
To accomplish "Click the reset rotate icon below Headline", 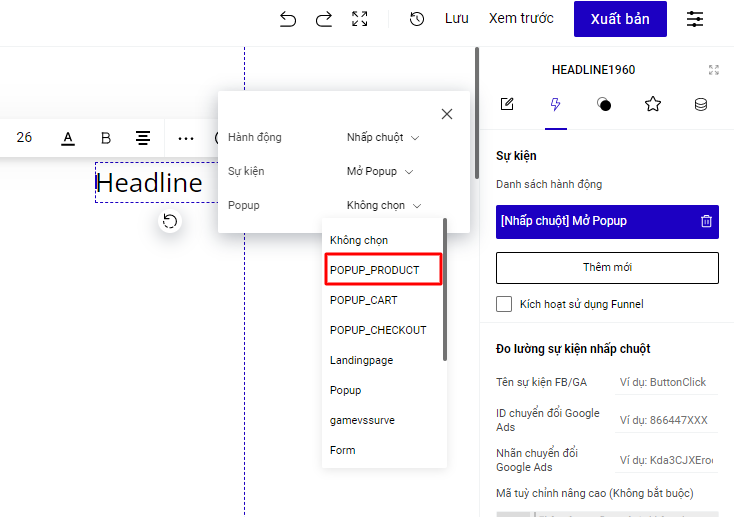I will pos(170,221).
